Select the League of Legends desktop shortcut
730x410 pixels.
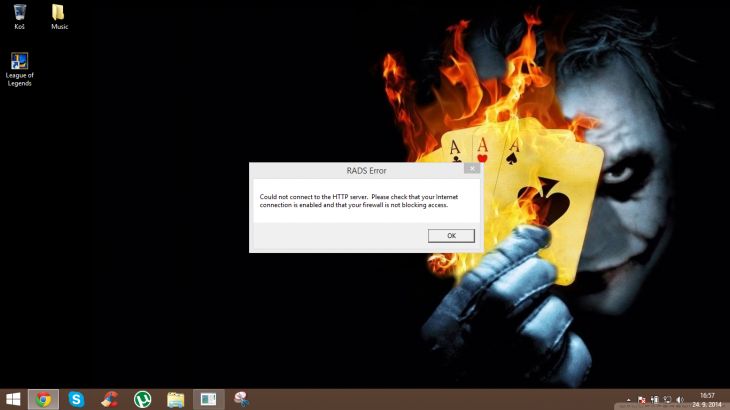pyautogui.click(x=19, y=69)
